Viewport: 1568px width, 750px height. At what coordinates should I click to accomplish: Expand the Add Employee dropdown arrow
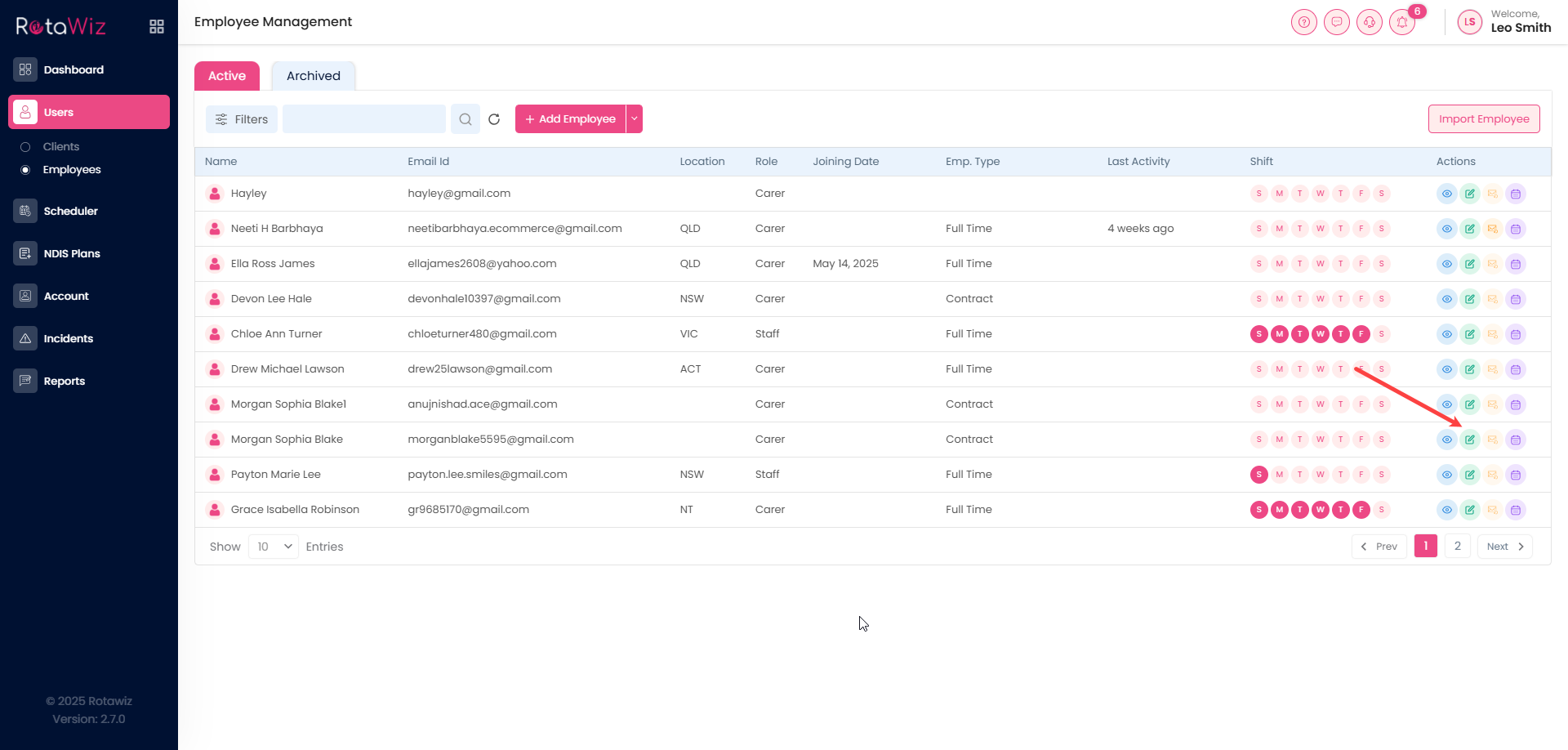click(635, 119)
